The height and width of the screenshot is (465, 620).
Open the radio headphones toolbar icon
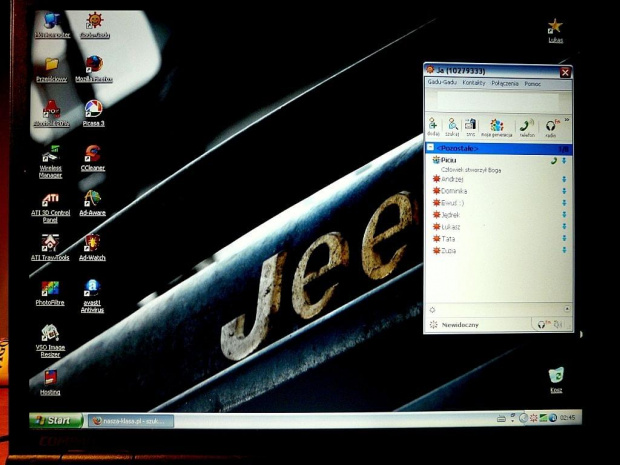tap(551, 128)
